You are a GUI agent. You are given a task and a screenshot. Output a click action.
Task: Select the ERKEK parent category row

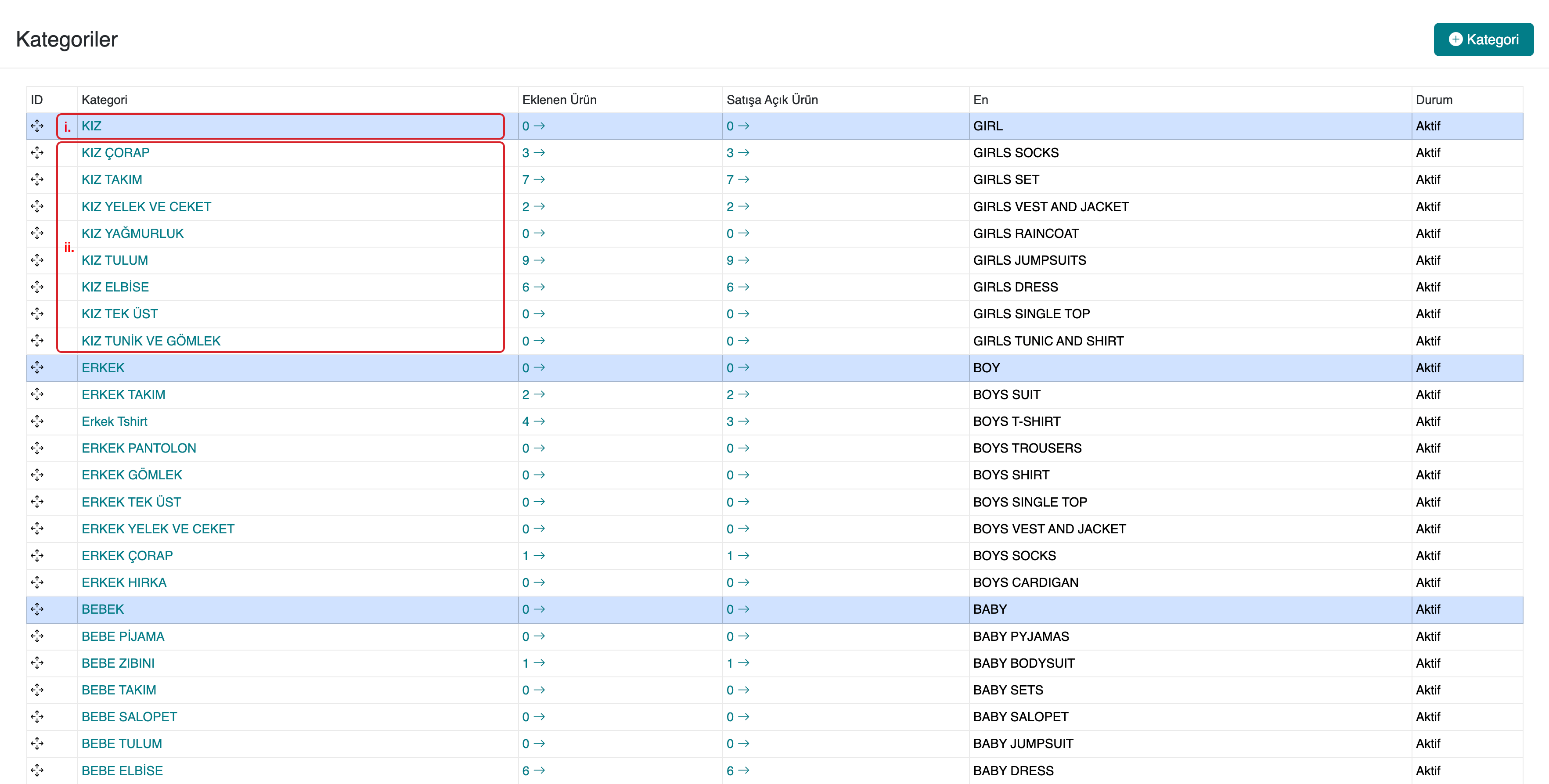pos(103,368)
